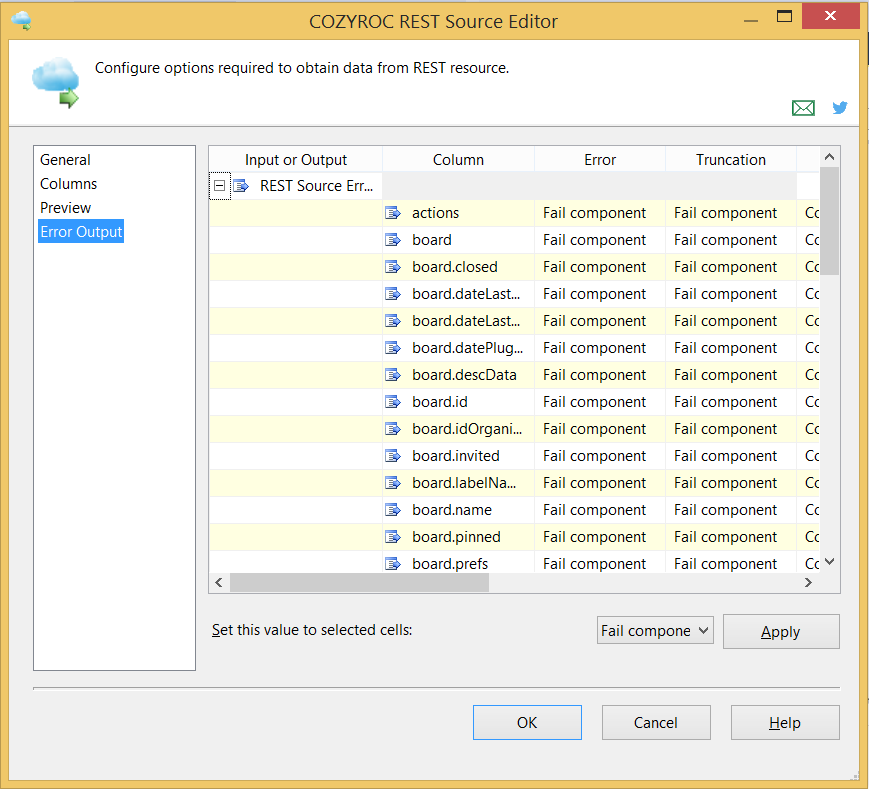Select the Error cell for board row
Image resolution: width=869 pixels, height=789 pixels.
coord(600,240)
